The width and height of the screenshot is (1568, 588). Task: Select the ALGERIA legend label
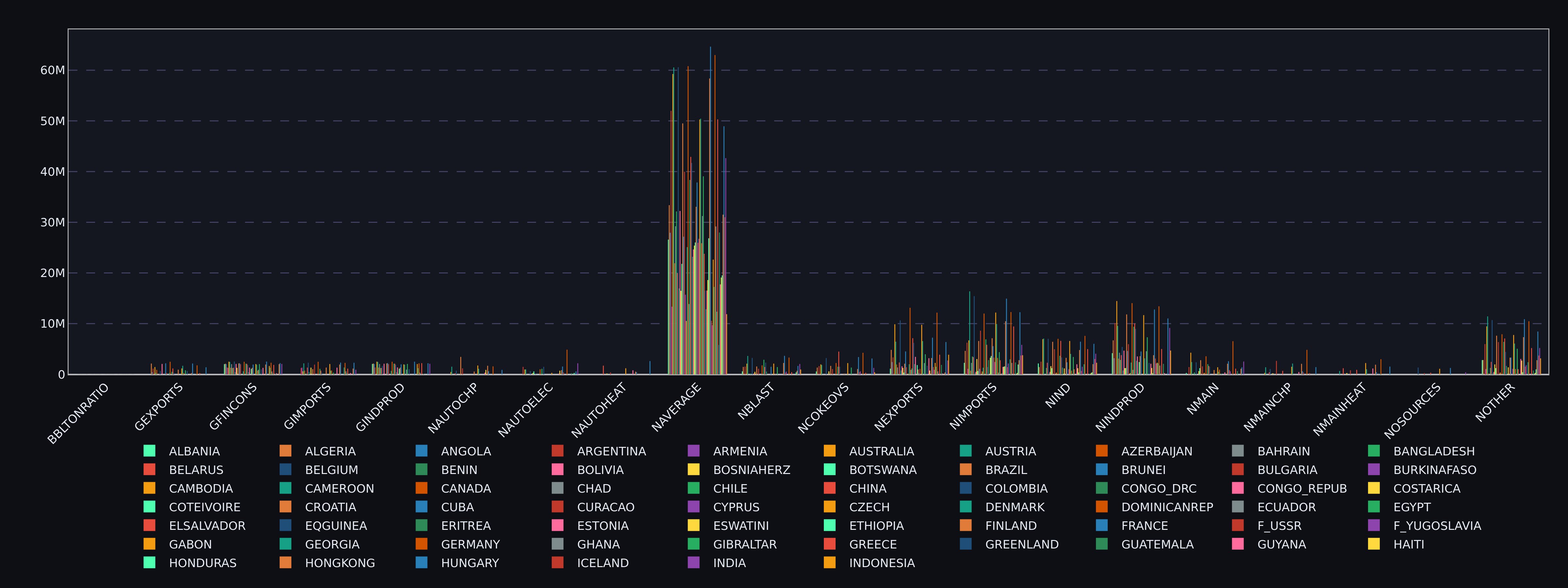pos(330,451)
